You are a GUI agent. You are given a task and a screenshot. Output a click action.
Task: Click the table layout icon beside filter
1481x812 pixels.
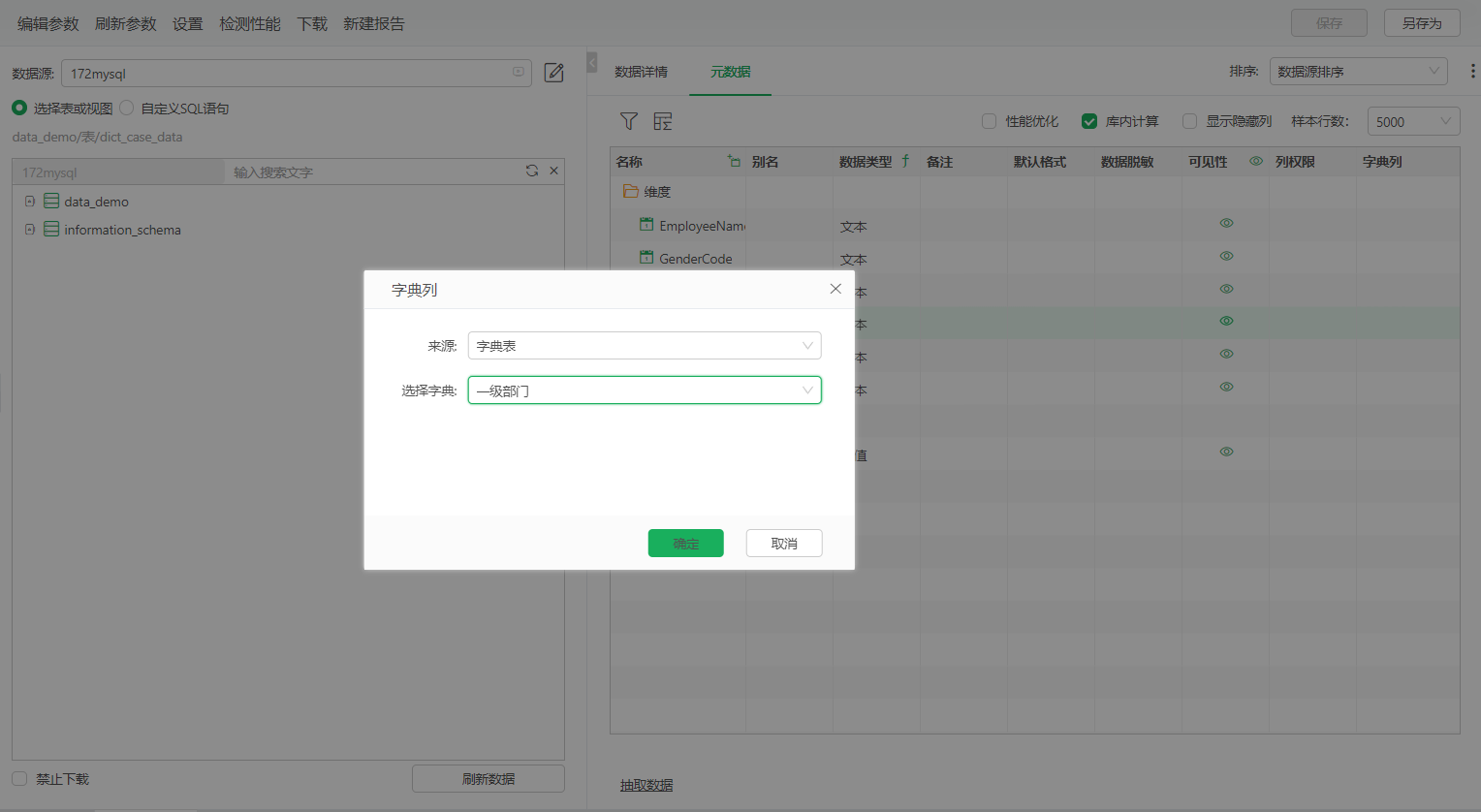point(663,121)
